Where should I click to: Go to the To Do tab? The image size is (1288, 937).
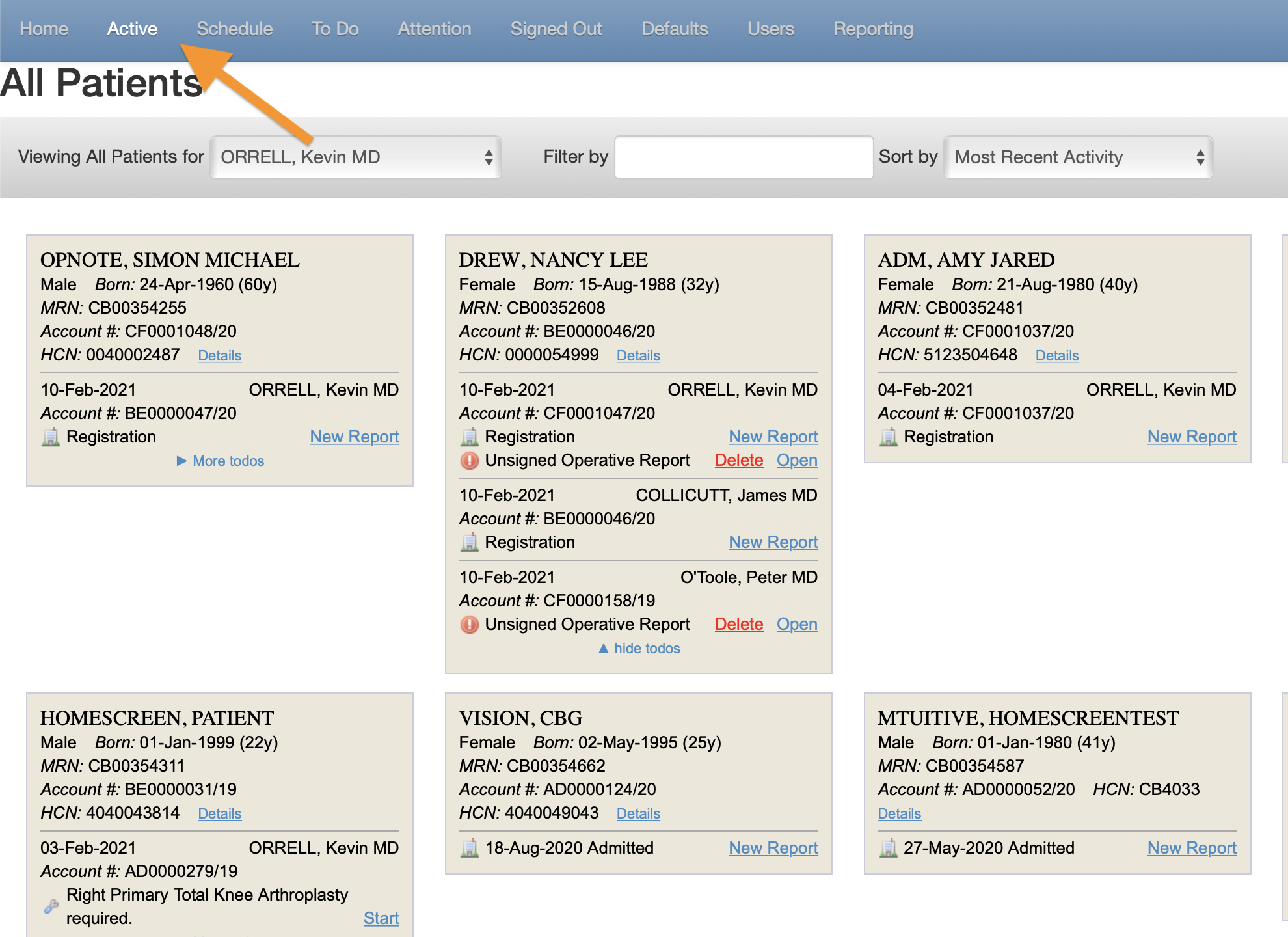point(335,29)
